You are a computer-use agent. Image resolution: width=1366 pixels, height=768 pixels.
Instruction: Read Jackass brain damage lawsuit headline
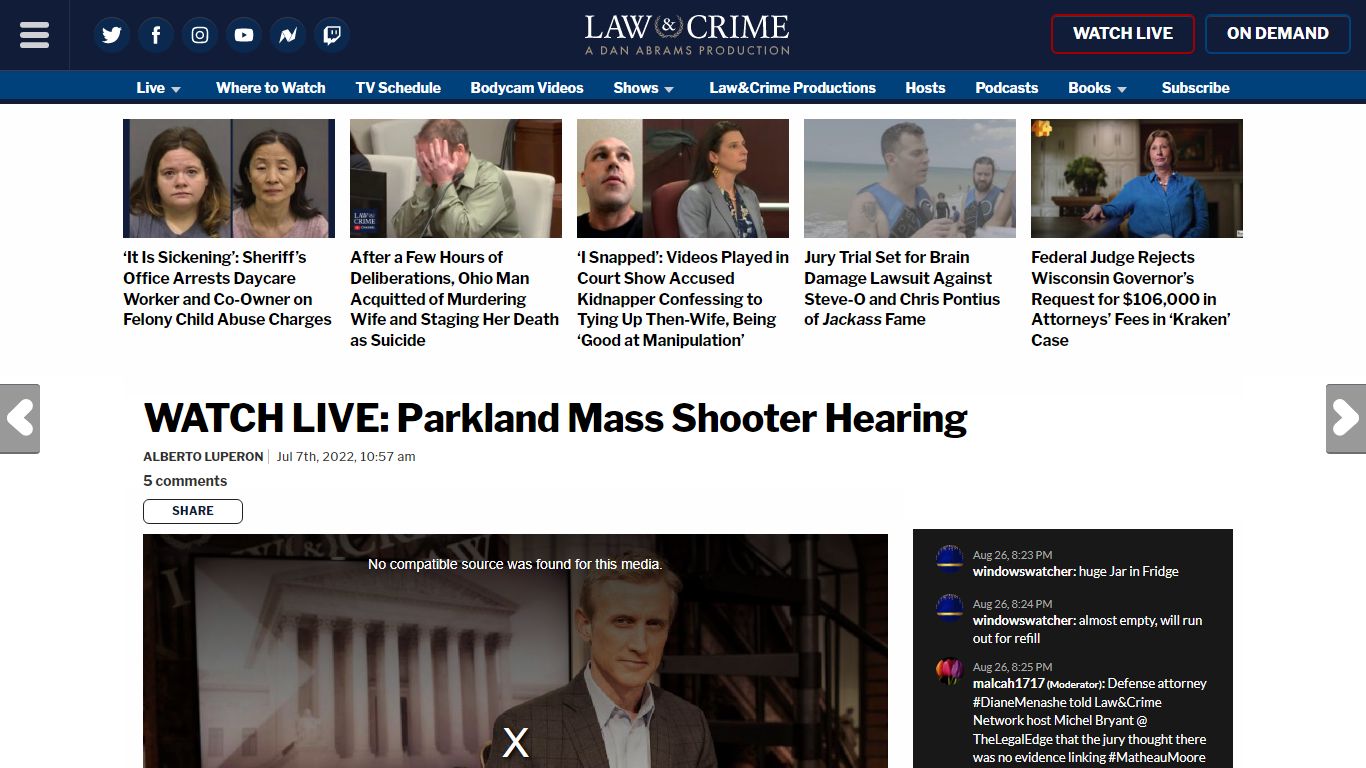point(902,288)
